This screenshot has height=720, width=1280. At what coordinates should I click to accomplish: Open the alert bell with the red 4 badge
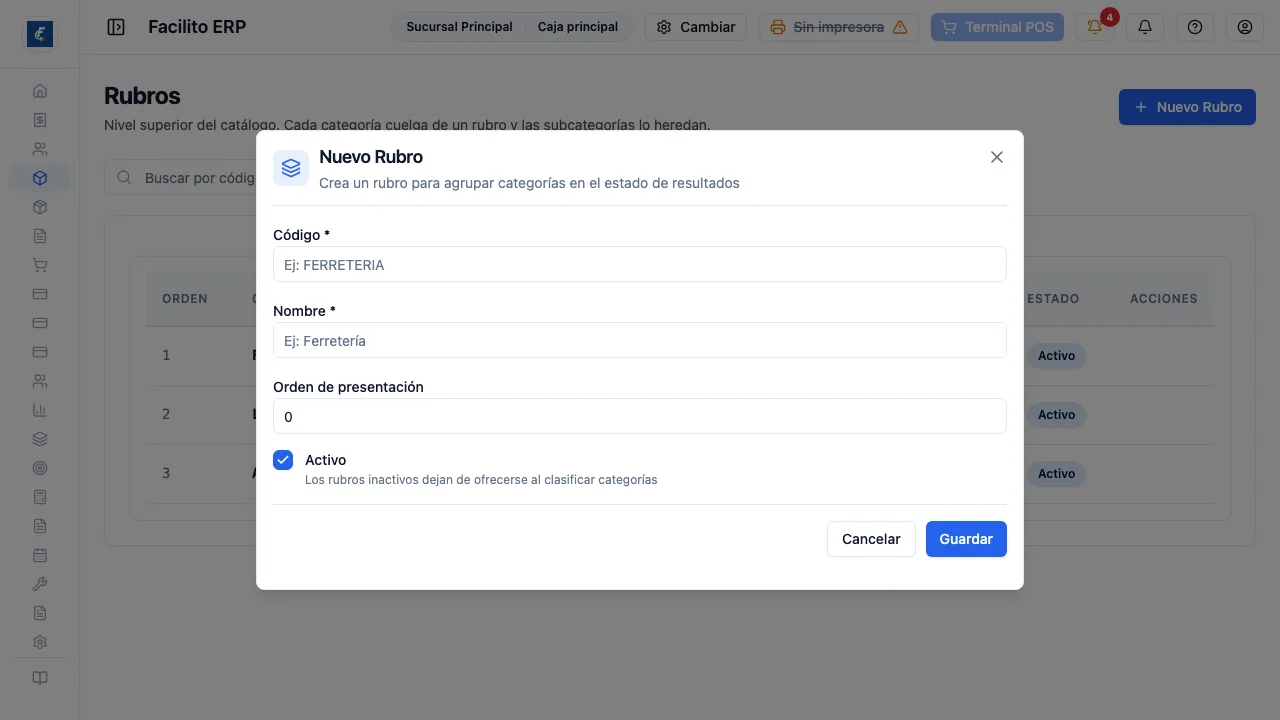(x=1095, y=27)
